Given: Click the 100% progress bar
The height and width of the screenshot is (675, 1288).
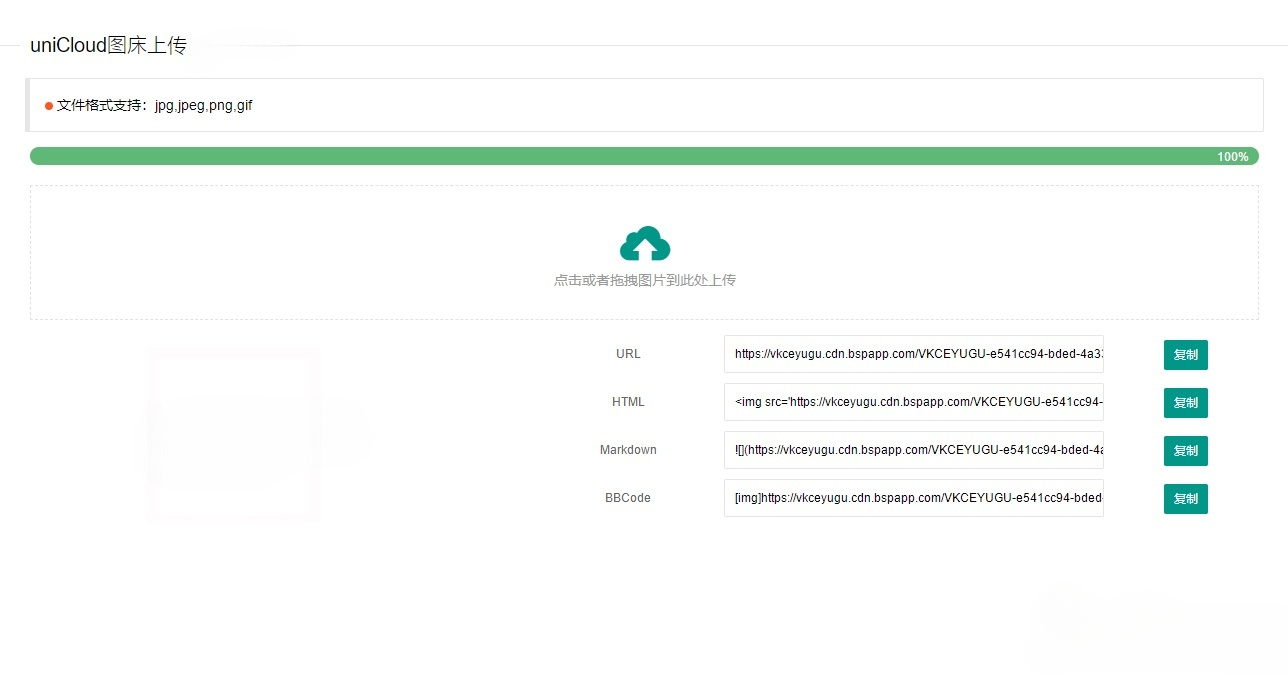Looking at the screenshot, I should (x=644, y=156).
